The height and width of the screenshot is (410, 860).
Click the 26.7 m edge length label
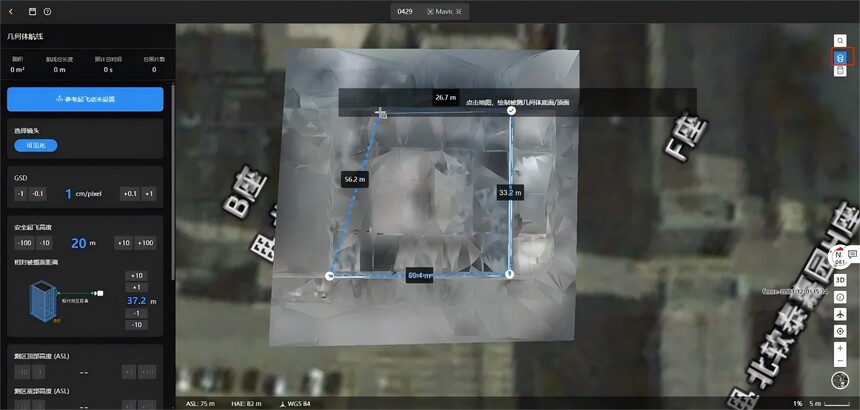[445, 98]
